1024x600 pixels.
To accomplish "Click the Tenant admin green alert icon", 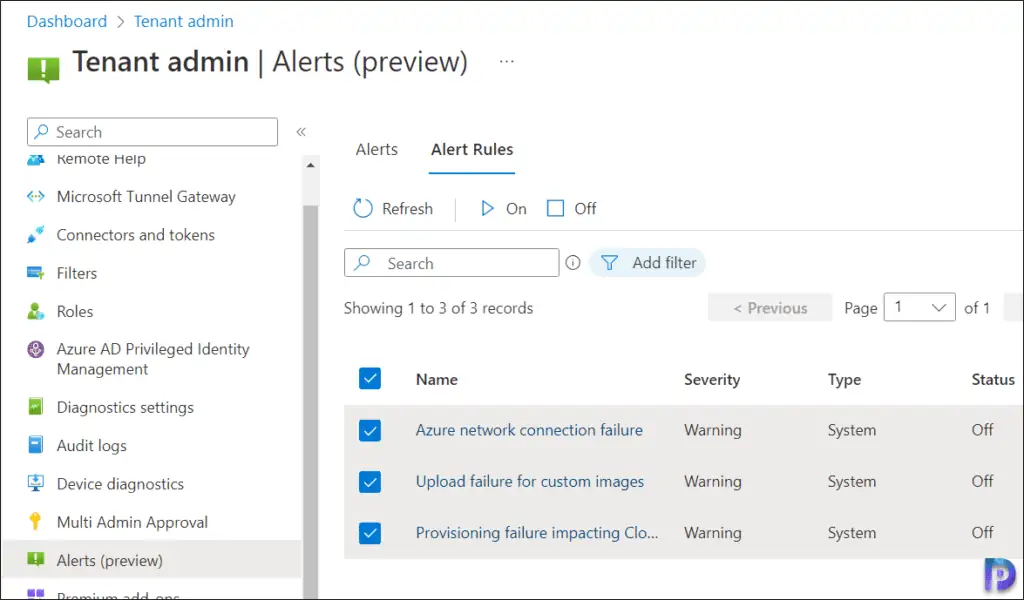I will [x=43, y=69].
